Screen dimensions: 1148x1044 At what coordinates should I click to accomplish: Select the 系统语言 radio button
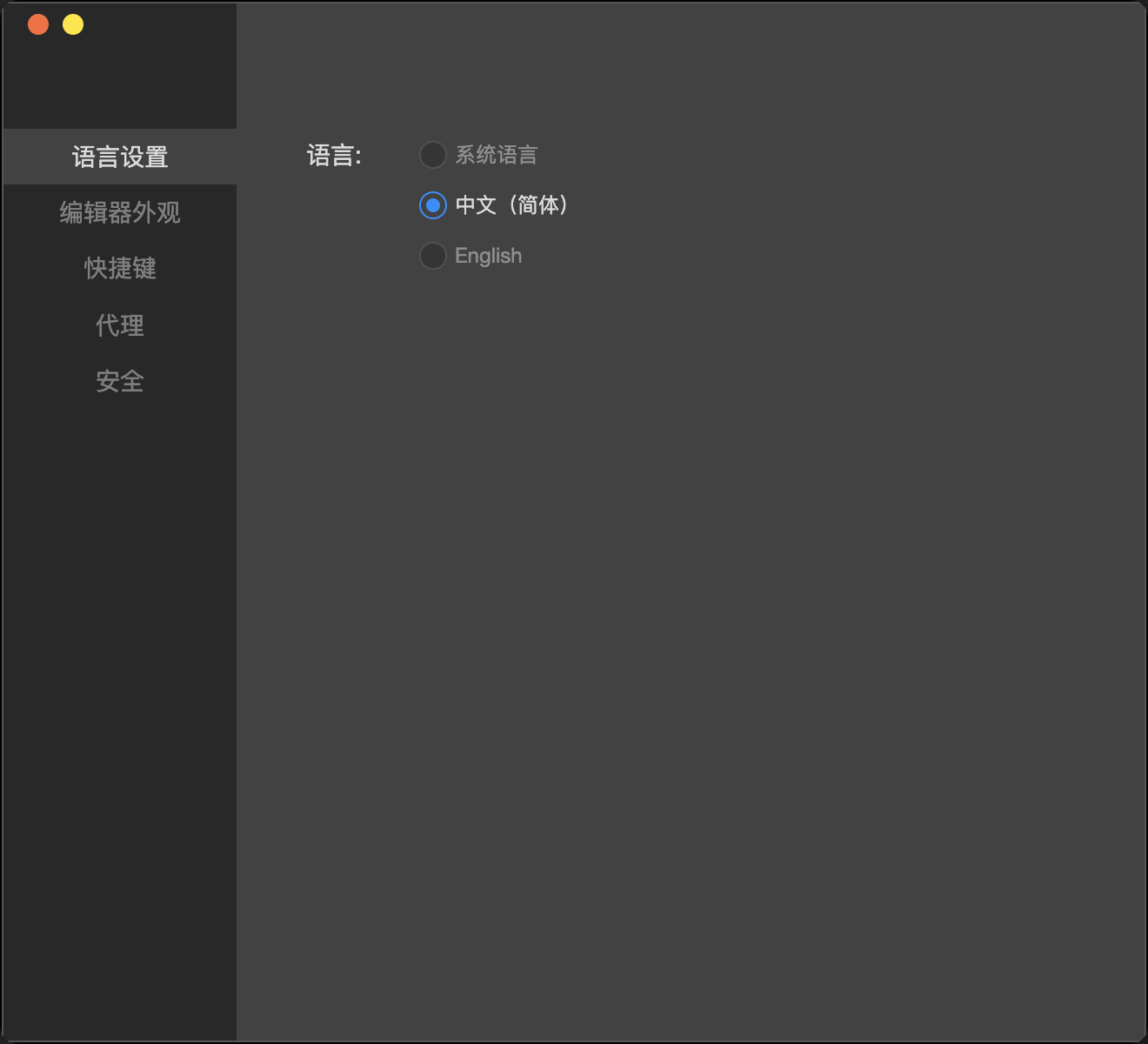pyautogui.click(x=433, y=155)
